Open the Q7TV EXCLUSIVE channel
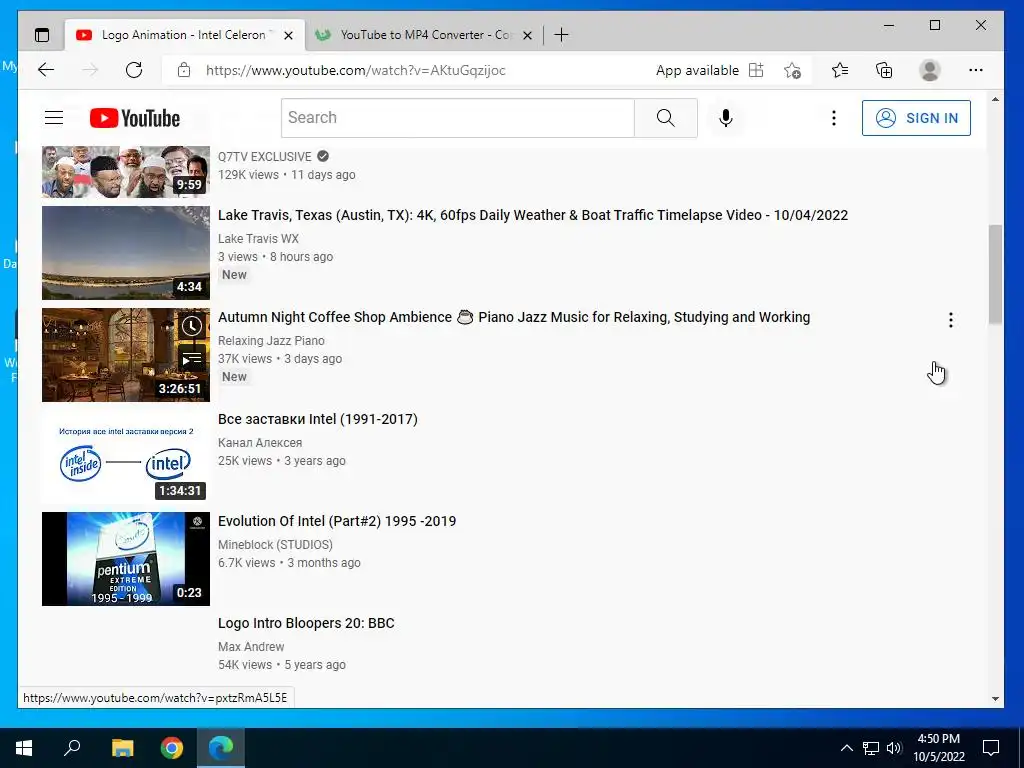The height and width of the screenshot is (768, 1024). (x=264, y=157)
